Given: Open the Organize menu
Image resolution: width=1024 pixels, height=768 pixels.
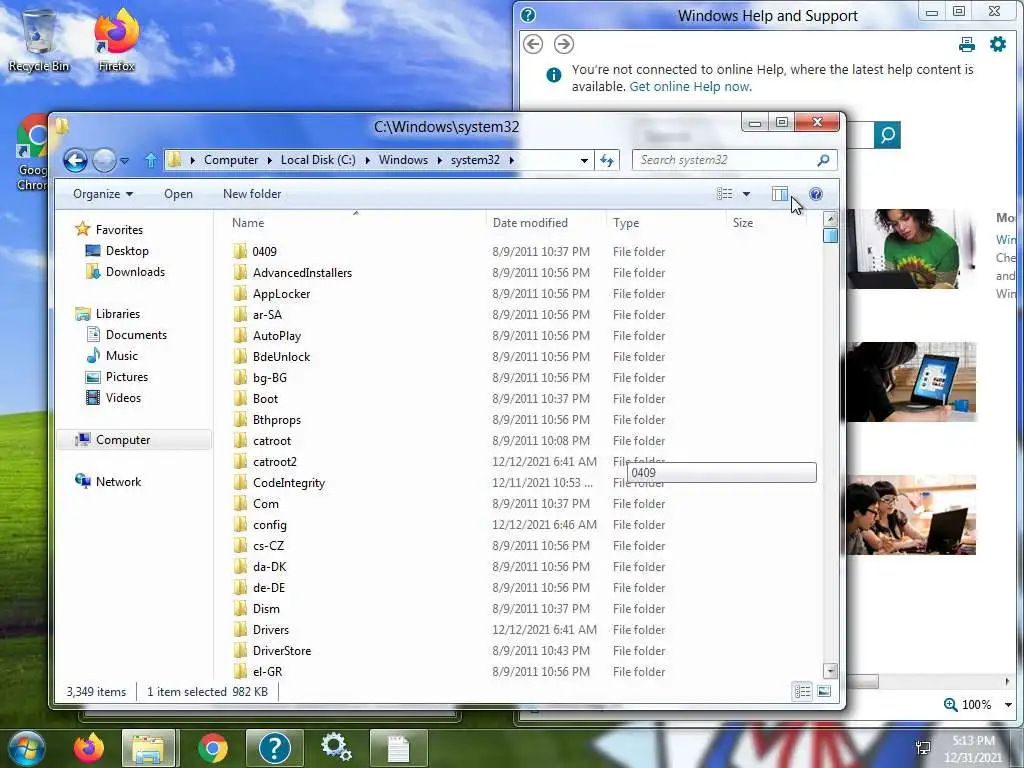Looking at the screenshot, I should click(x=103, y=194).
